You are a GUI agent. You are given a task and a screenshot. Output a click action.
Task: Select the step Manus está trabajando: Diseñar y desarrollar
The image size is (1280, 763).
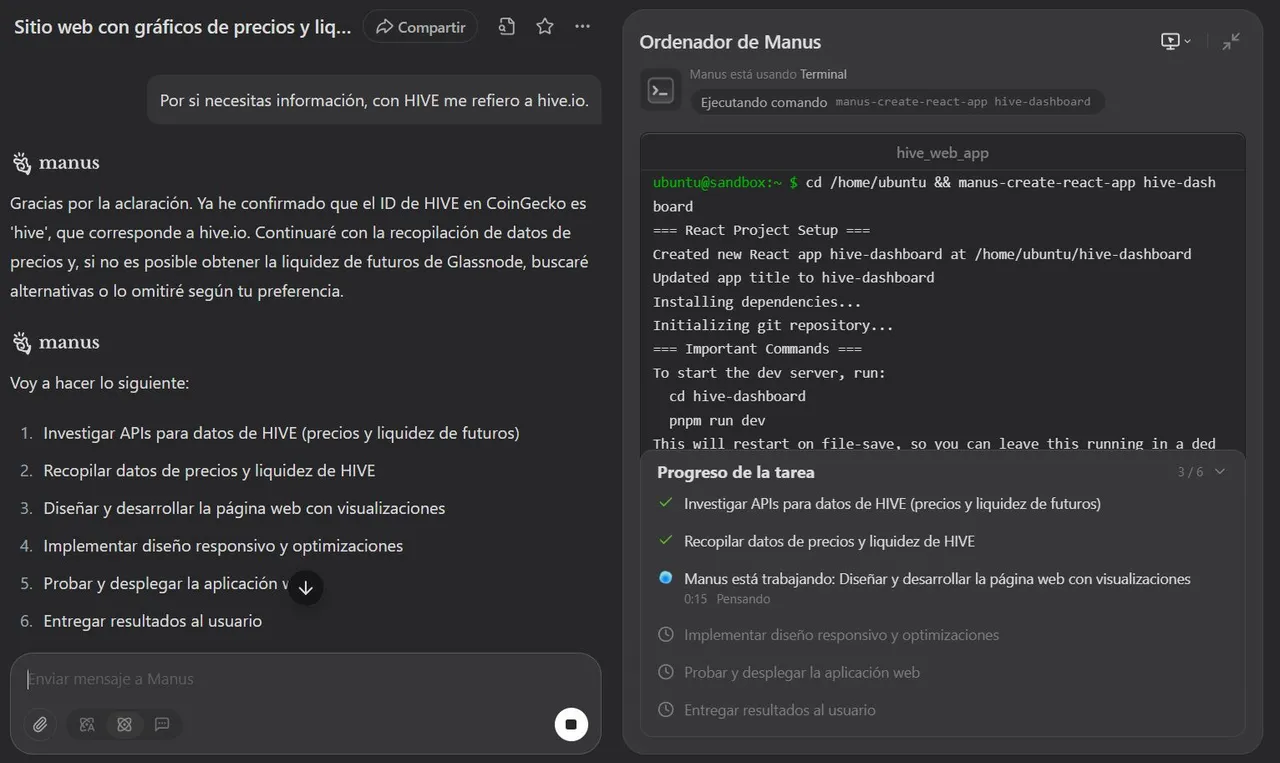[937, 578]
